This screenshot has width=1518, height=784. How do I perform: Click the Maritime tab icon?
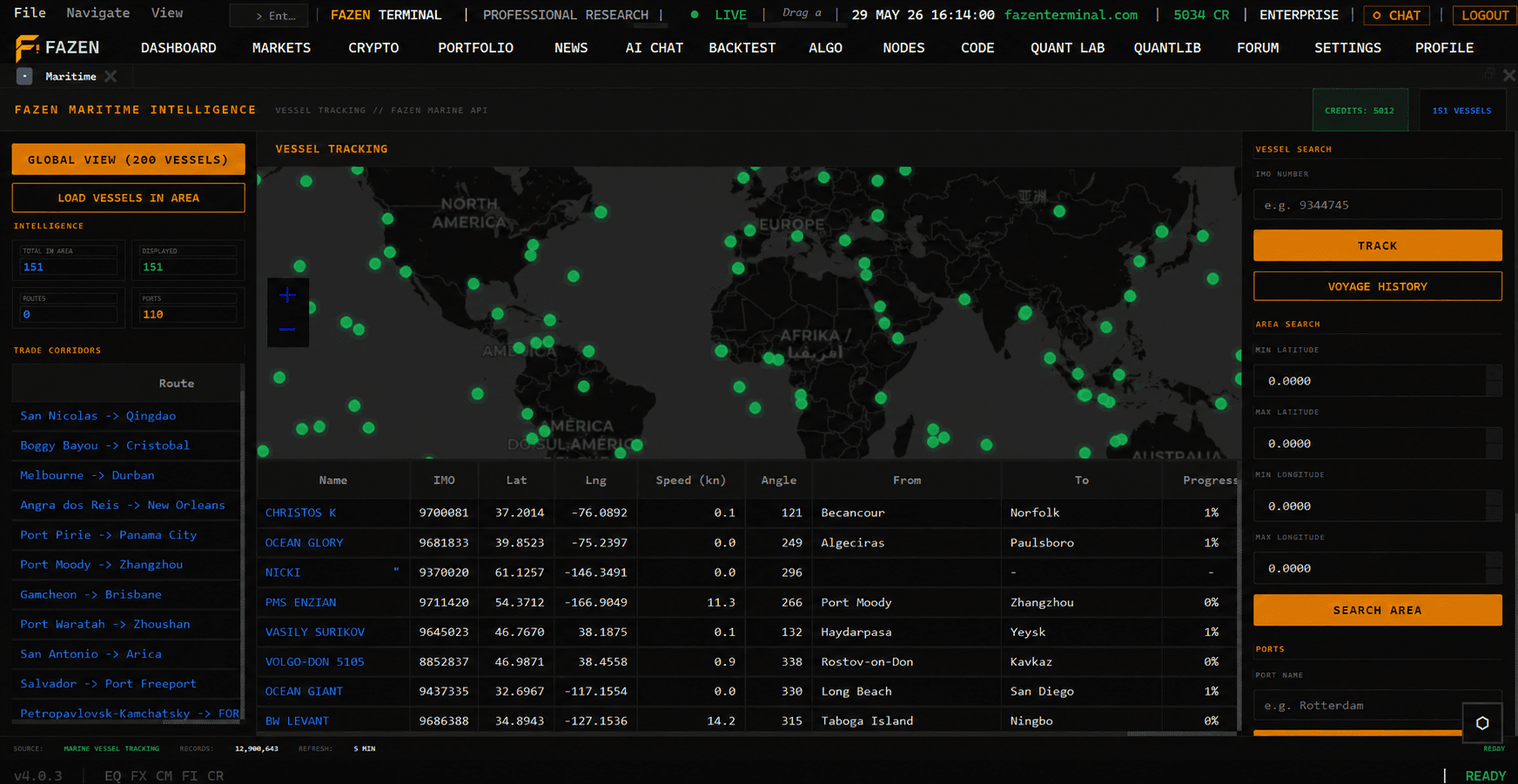click(24, 77)
